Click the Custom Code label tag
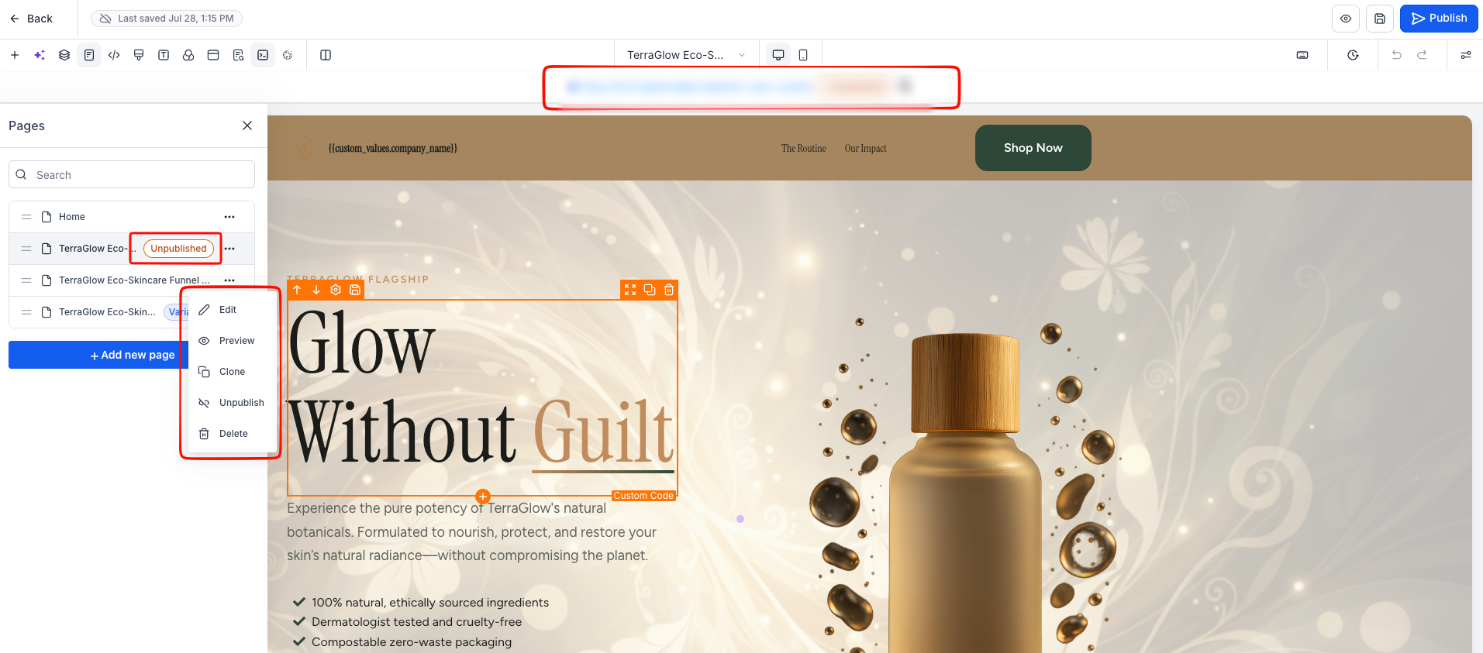Viewport: 1483px width, 653px height. pos(644,496)
